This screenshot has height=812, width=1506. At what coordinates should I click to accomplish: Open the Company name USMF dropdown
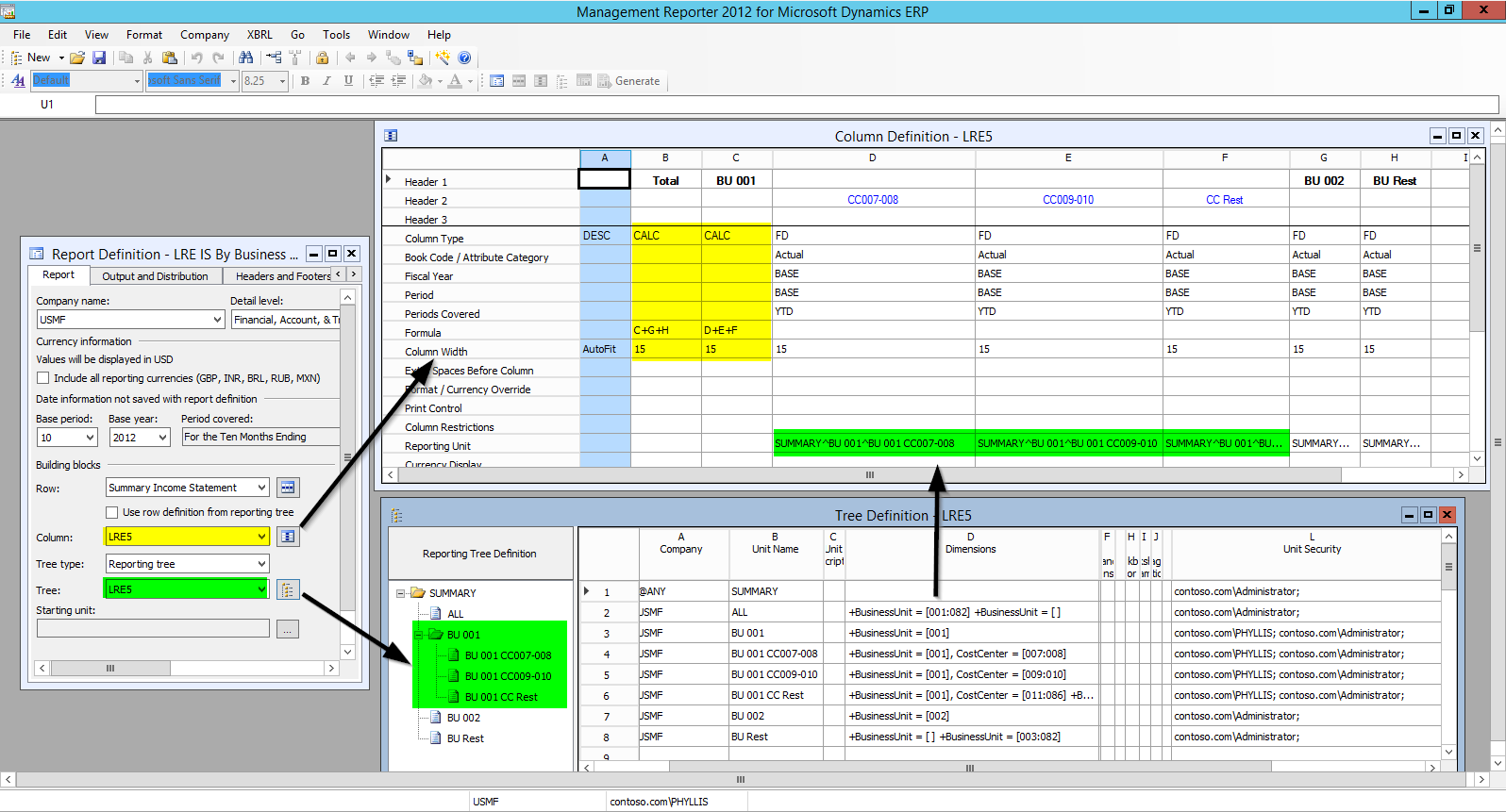(217, 320)
